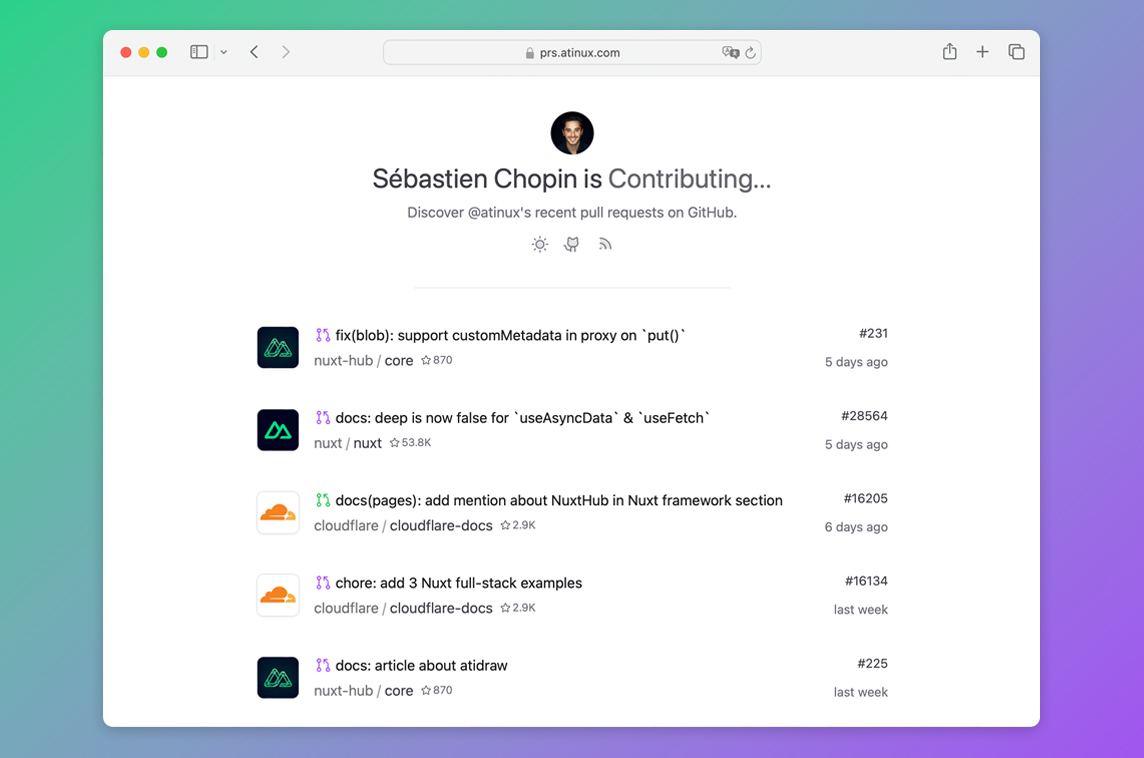Click the heading 'Sébastien Chopin is Contributing...'
1144x758 pixels.
[x=572, y=179]
